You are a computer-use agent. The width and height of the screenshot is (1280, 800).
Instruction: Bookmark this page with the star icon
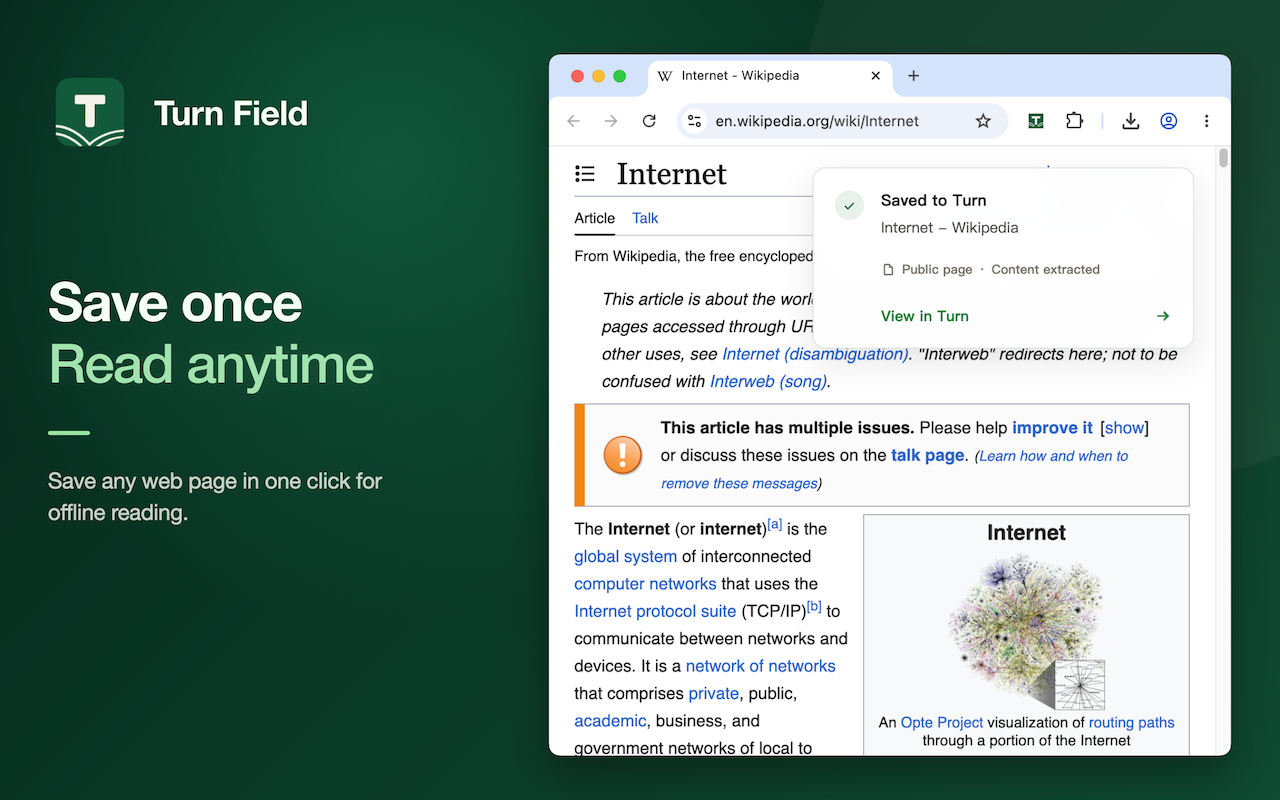[983, 121]
